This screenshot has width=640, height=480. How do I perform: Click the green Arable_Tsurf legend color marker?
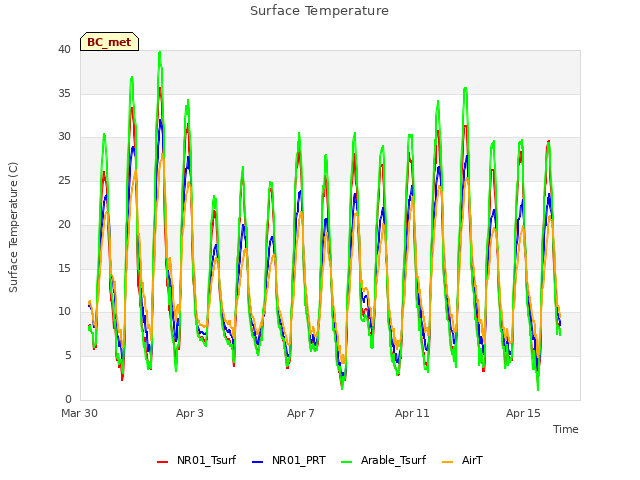pos(347,462)
